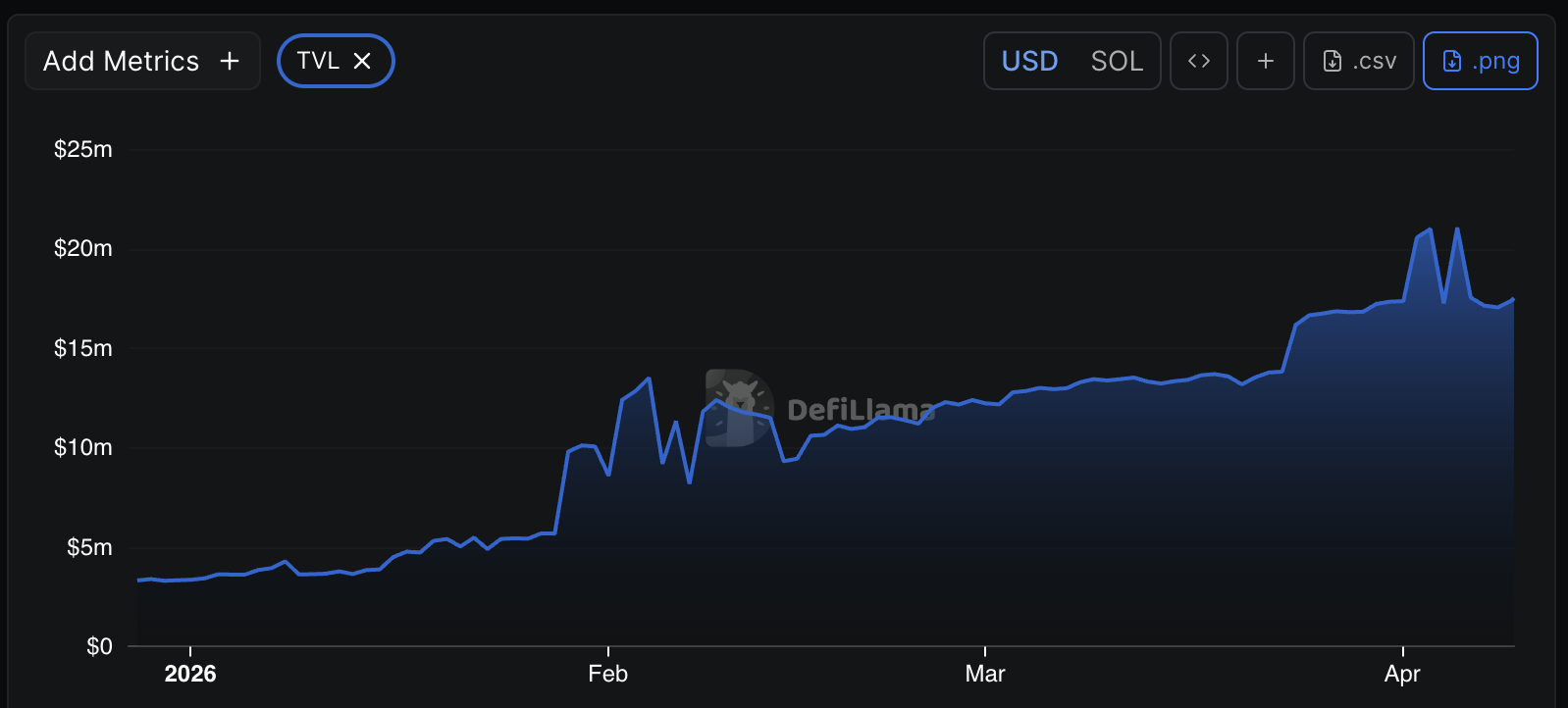The height and width of the screenshot is (708, 1568).
Task: Click the TVL metric chip
Action: coord(318,61)
